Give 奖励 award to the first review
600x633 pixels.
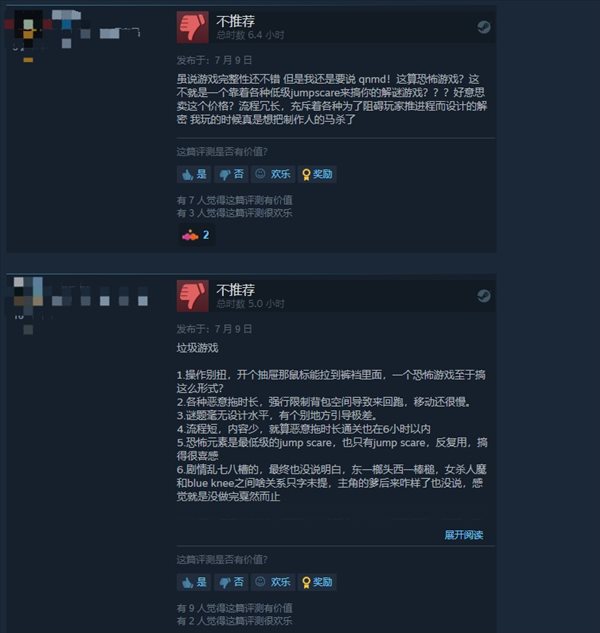pyautogui.click(x=317, y=174)
